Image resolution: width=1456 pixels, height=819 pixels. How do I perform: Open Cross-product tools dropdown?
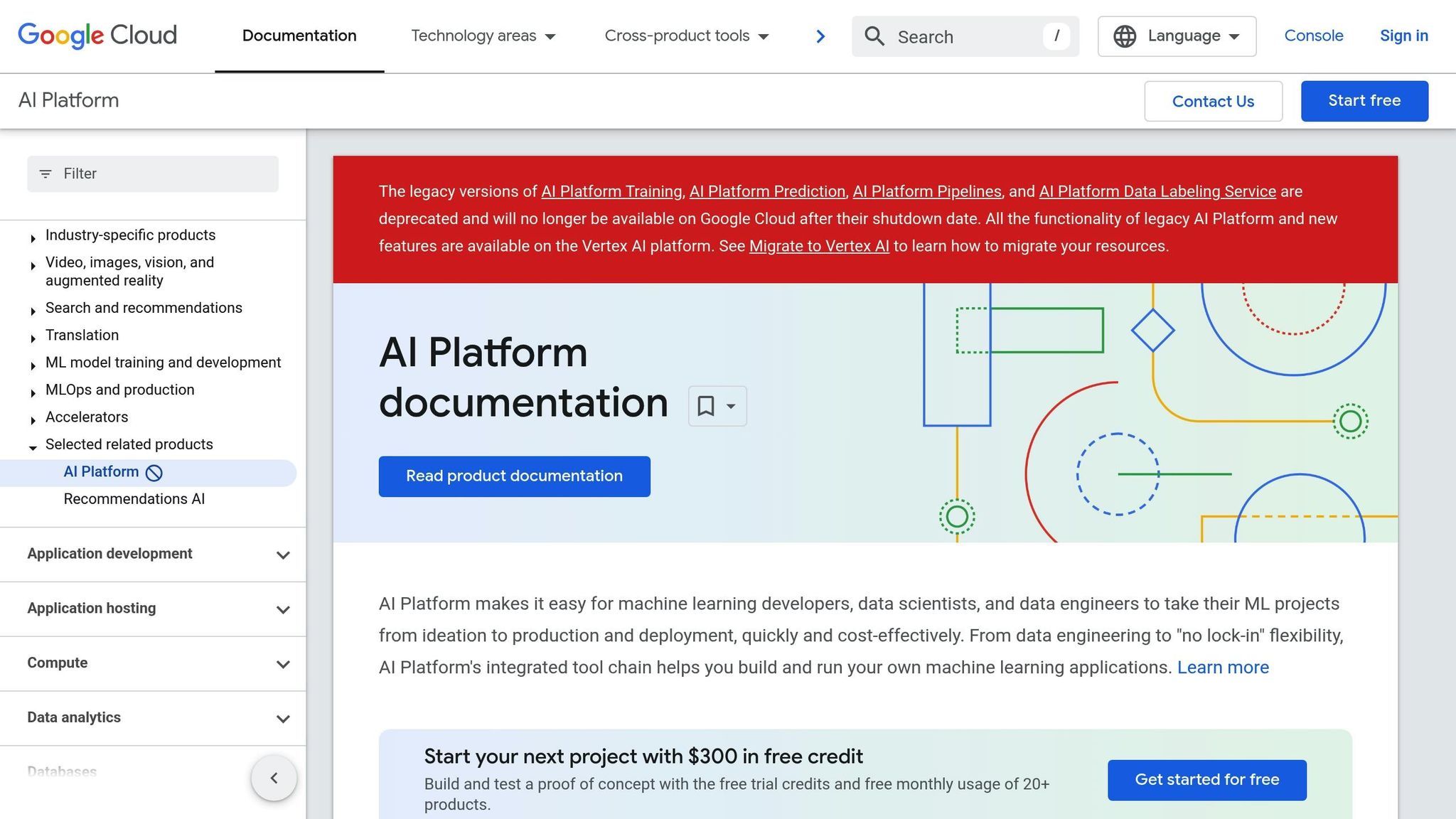[687, 36]
